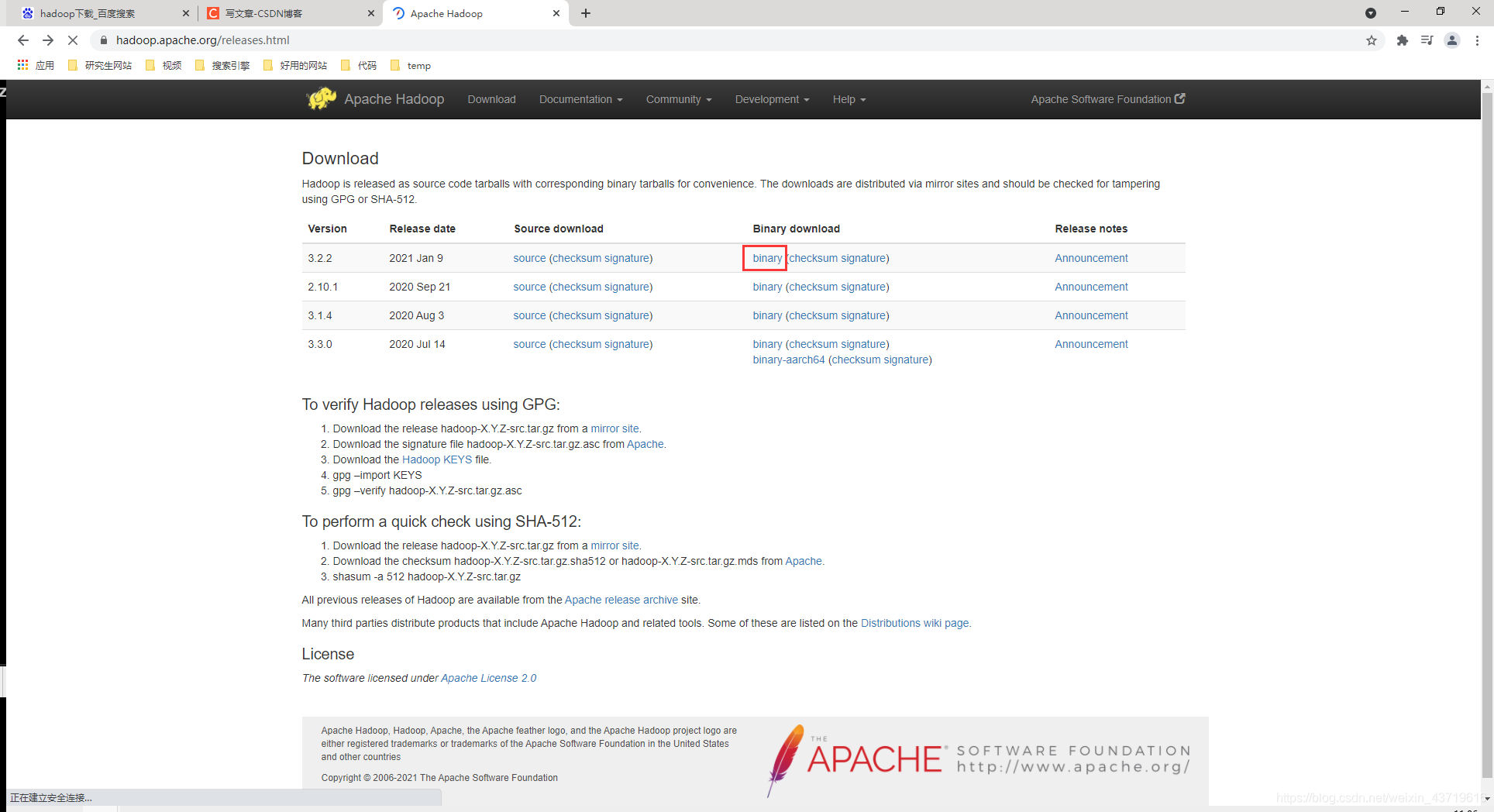Open the 3.1.4 source checksum link
The height and width of the screenshot is (812, 1494).
click(x=577, y=315)
